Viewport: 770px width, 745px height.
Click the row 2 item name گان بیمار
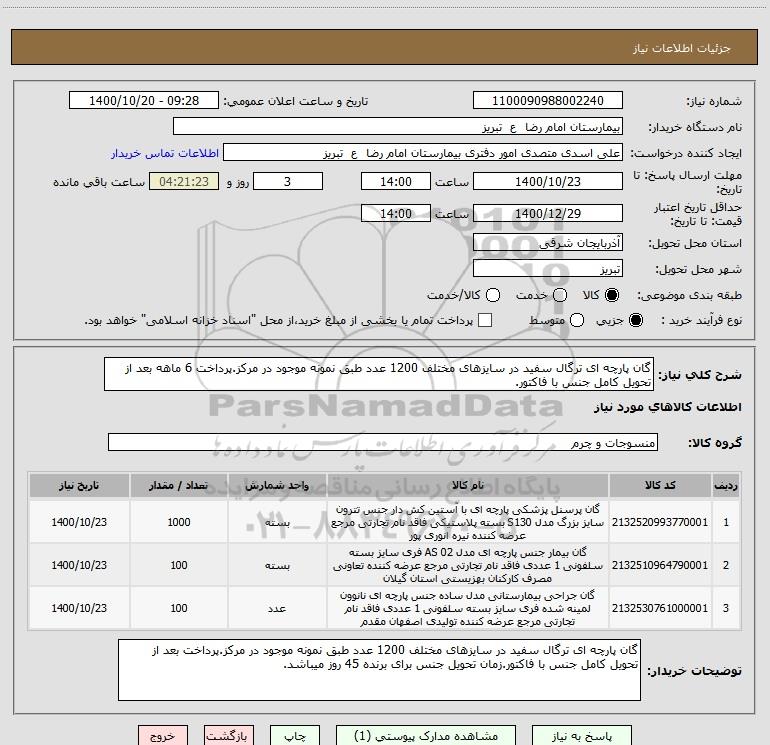(468, 565)
